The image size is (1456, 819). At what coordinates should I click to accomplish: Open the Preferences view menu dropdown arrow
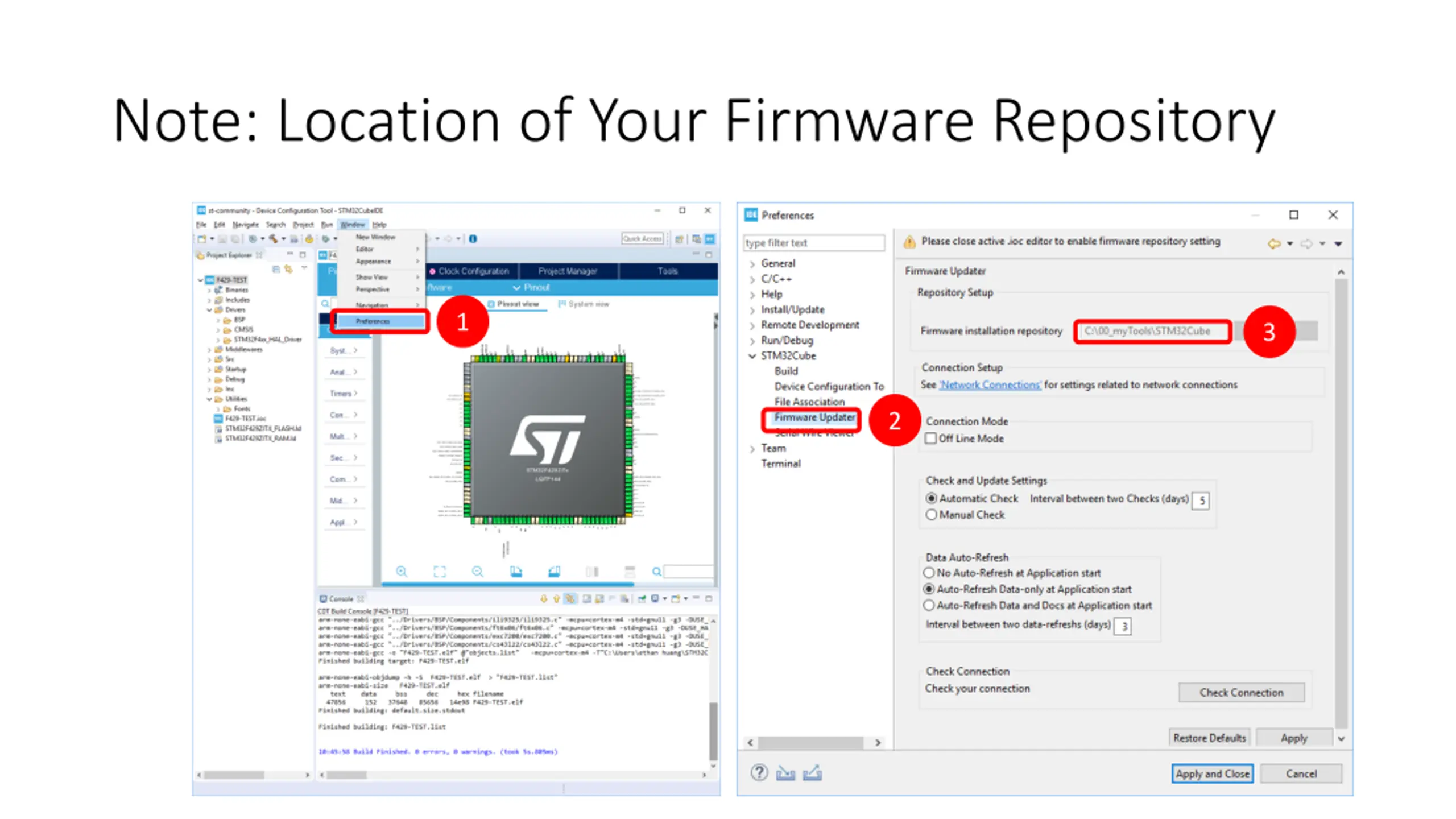pyautogui.click(x=1338, y=244)
